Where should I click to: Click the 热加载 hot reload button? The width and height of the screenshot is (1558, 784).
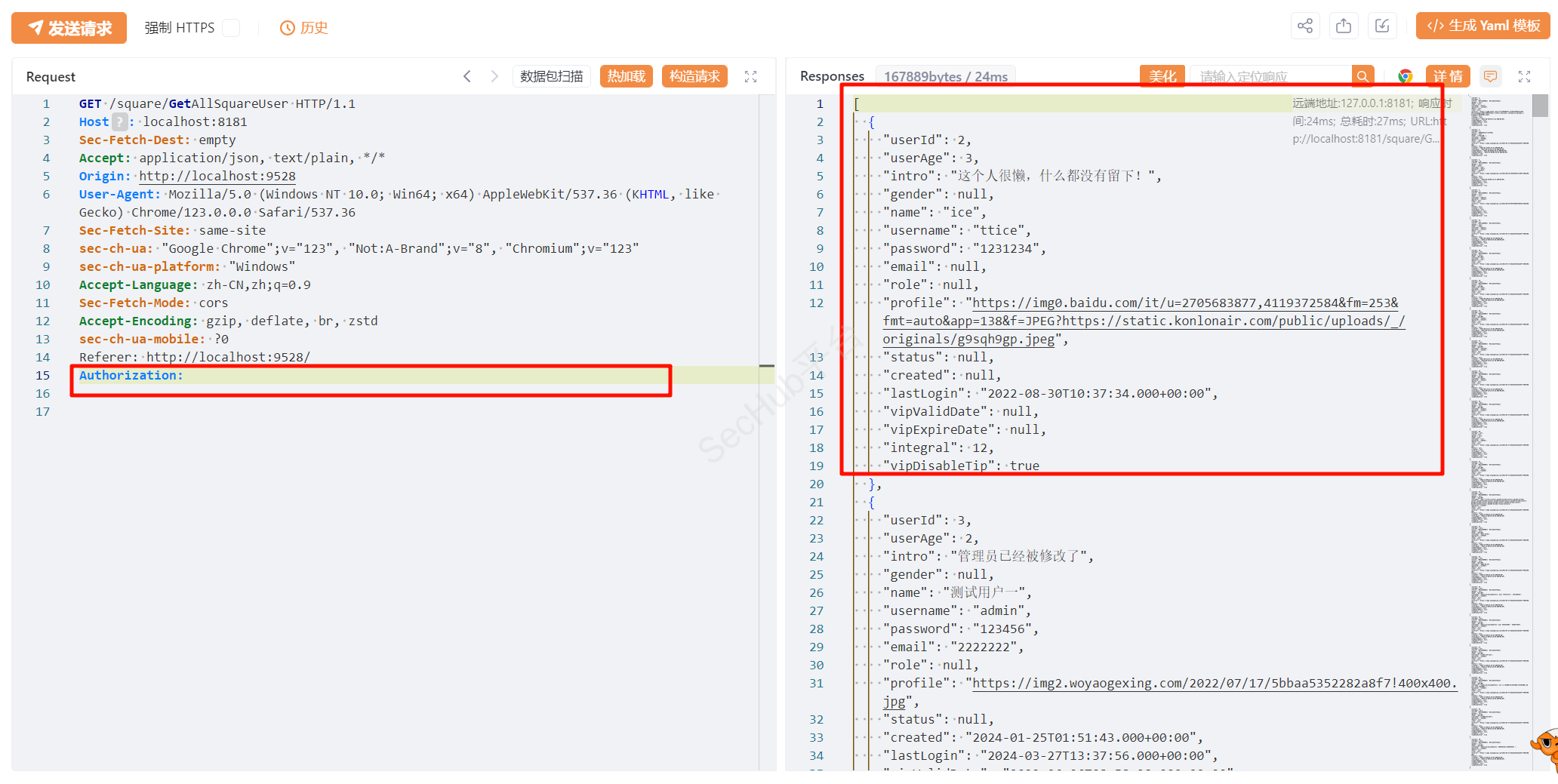626,76
